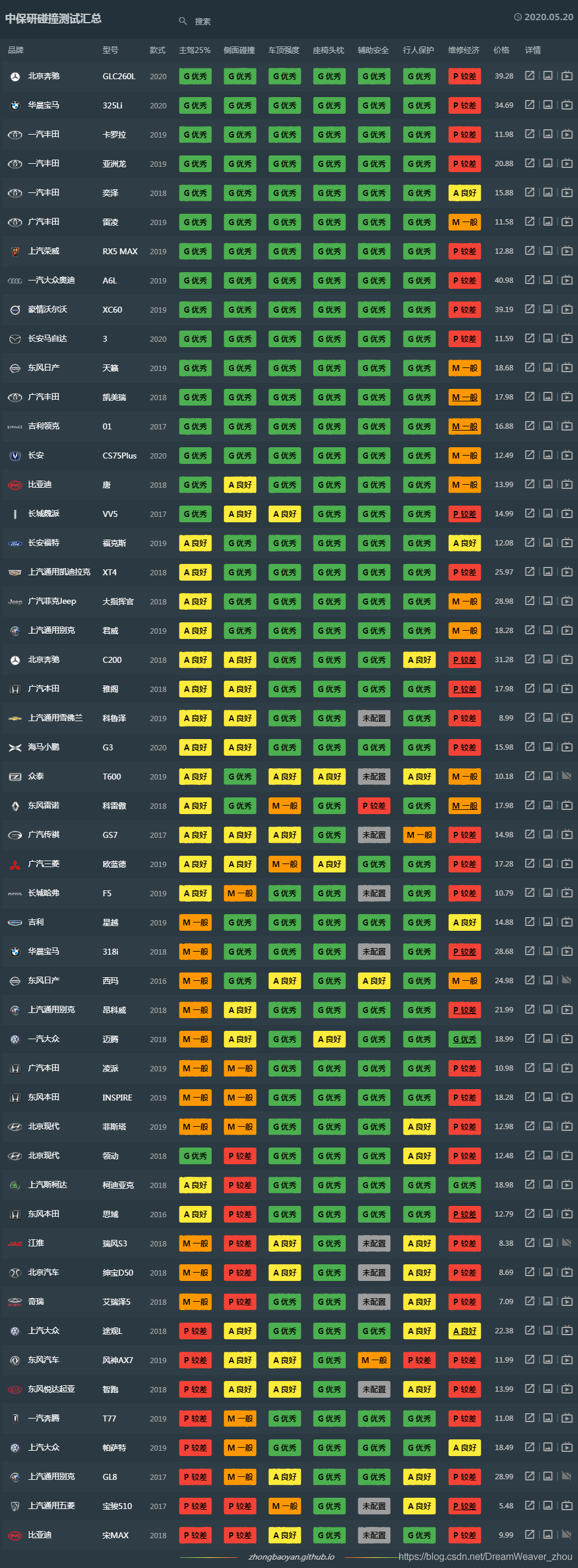The image size is (578, 1568).
Task: Click the 品牌 column header
Action: click(16, 50)
